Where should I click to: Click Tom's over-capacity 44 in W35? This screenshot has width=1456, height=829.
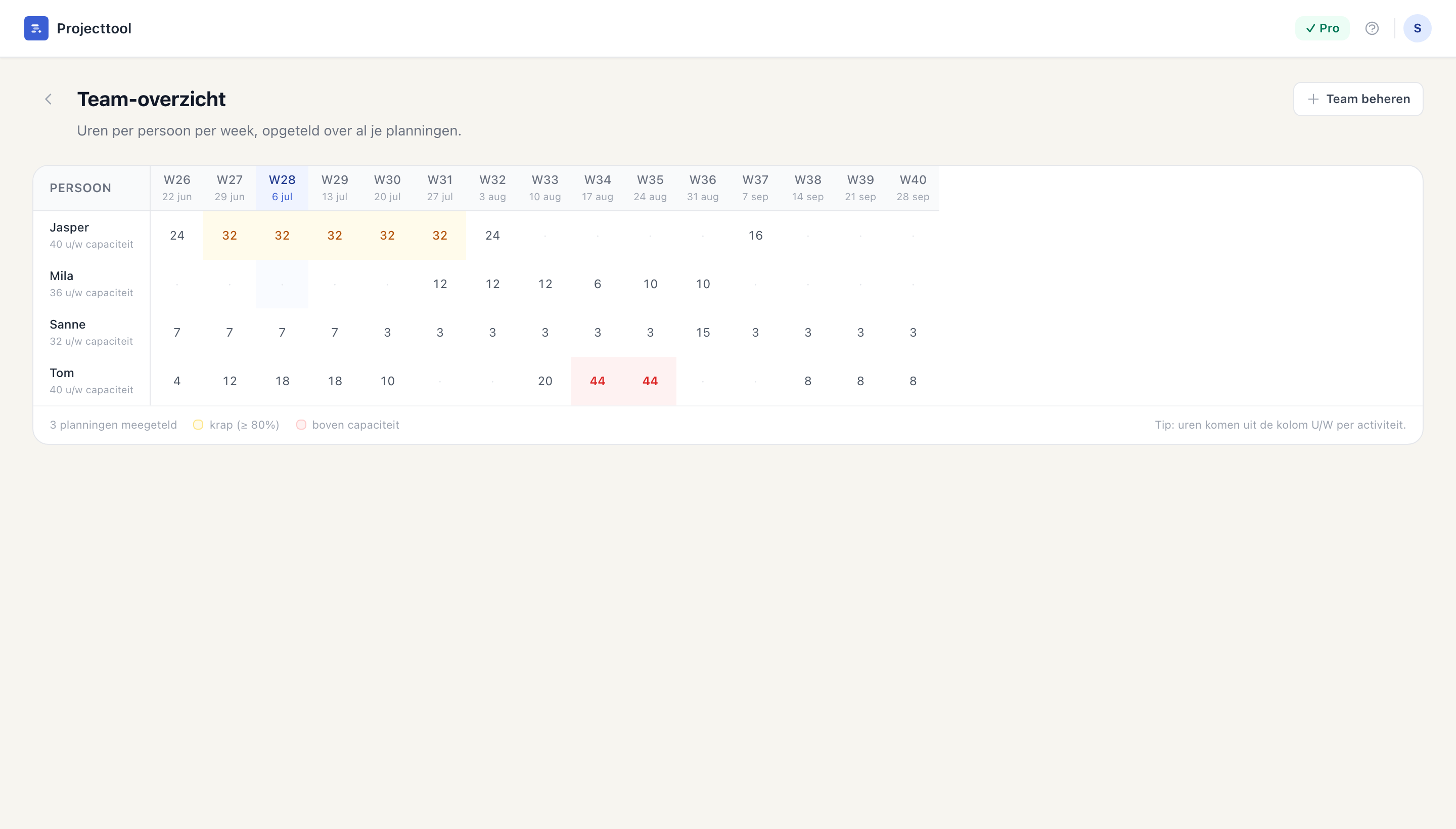[650, 381]
